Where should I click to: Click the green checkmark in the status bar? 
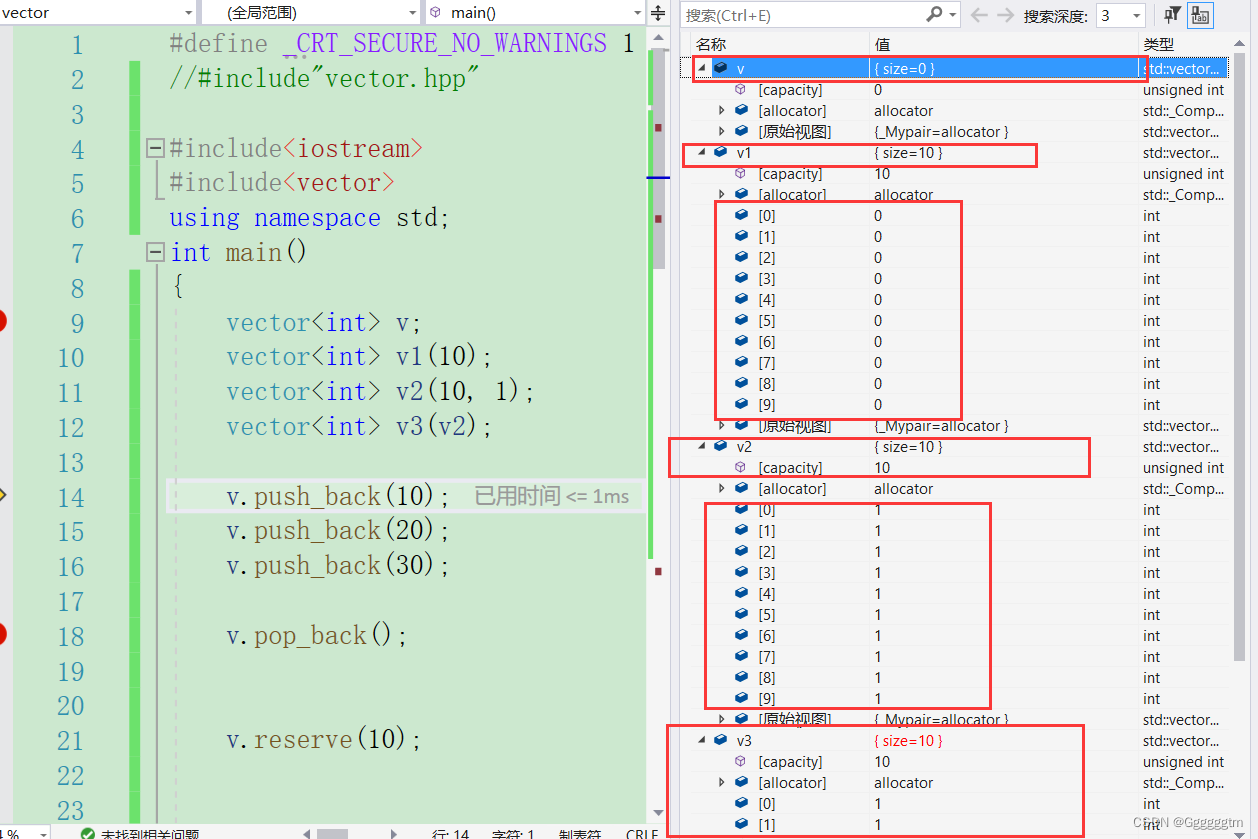tap(88, 831)
